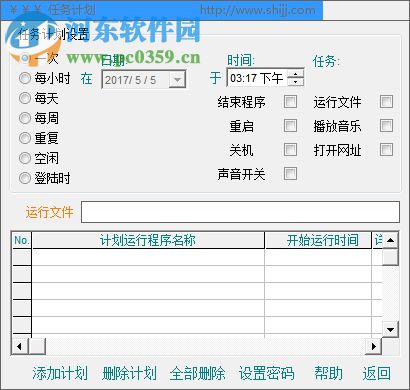Check the 运行文件 task checkbox
This screenshot has height=390, width=410.
click(386, 102)
